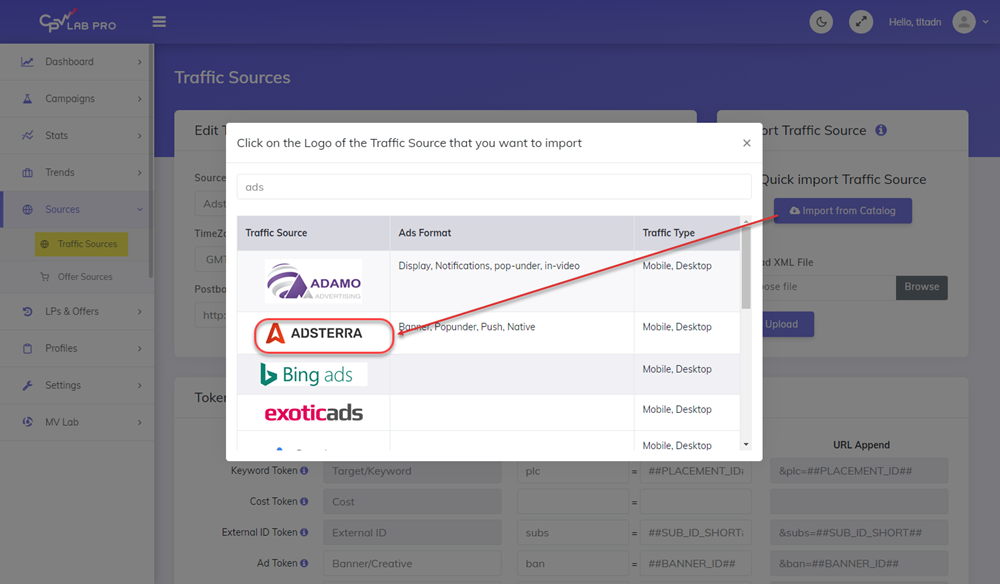Click Traffic Sources globe sub-icon
The image size is (1000, 584).
[45, 244]
